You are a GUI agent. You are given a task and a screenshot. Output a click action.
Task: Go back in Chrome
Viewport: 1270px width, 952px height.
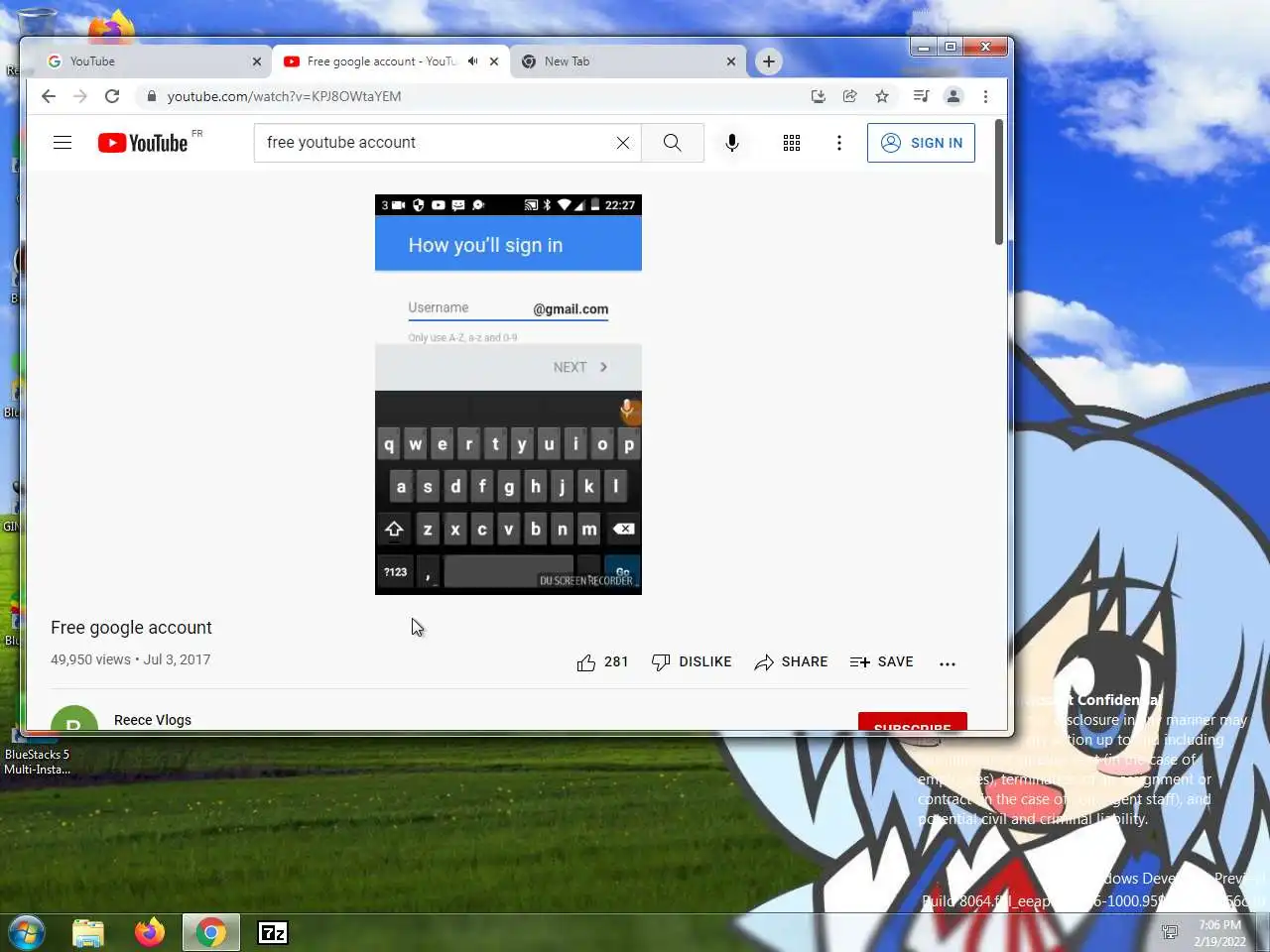click(49, 96)
